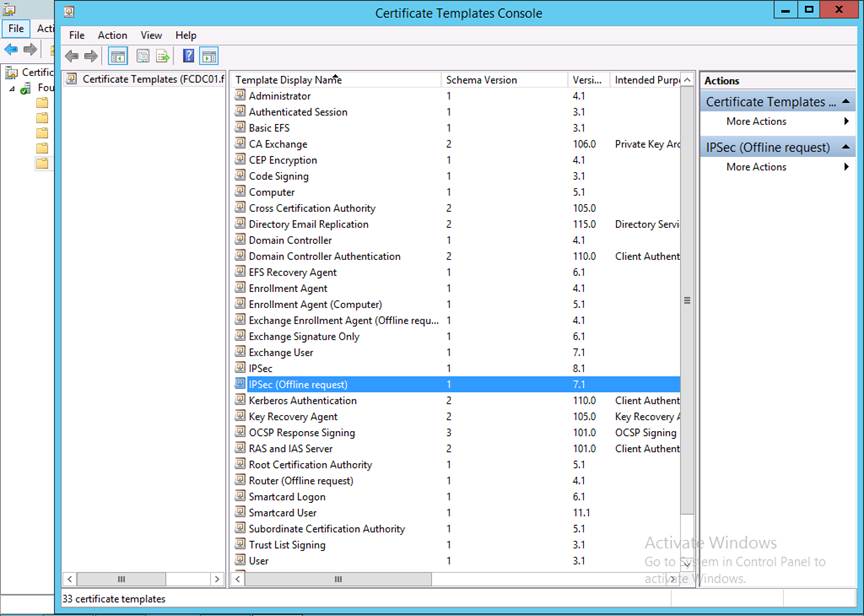Open the Action menu
The height and width of the screenshot is (616, 864).
click(x=112, y=35)
